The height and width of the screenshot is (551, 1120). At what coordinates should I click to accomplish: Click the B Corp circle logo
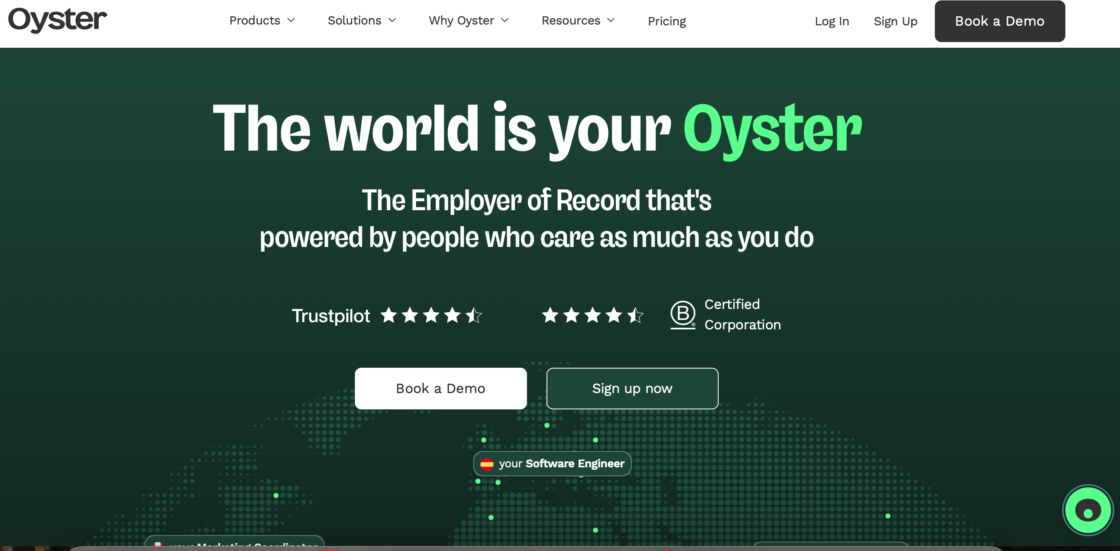[683, 315]
